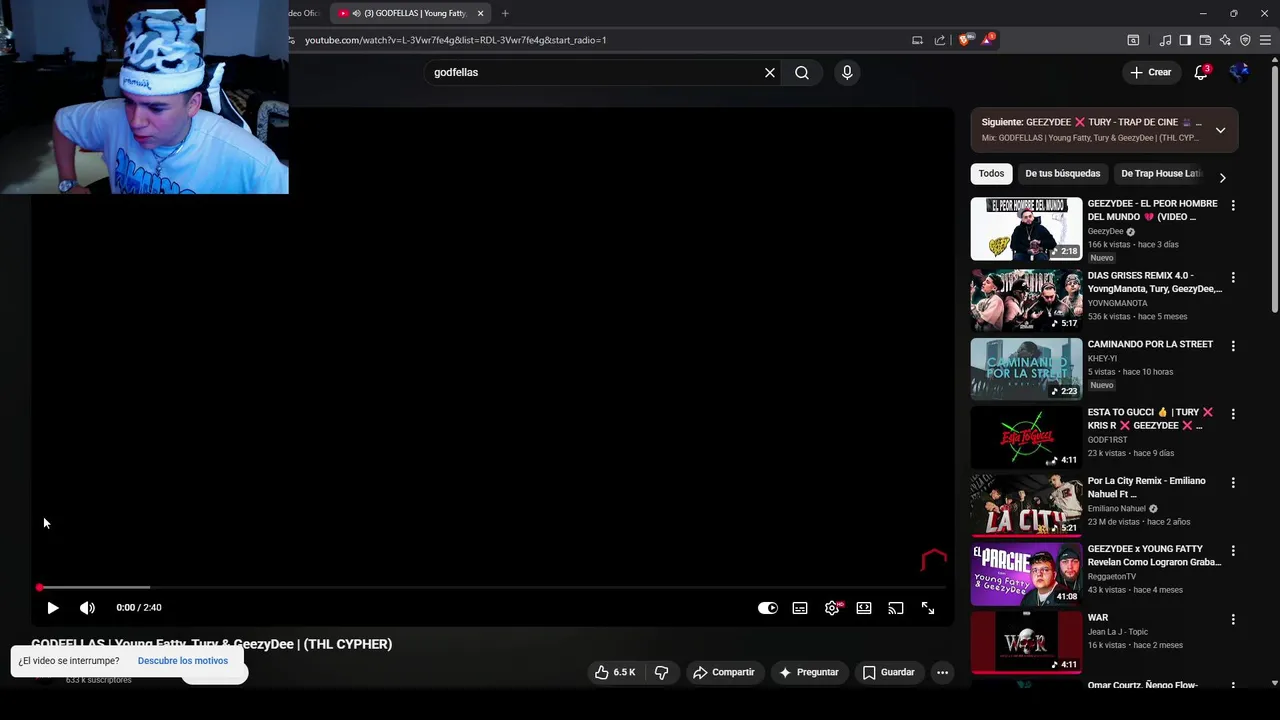The height and width of the screenshot is (720, 1280).
Task: Dislike the GODFELLAS video
Action: coord(661,672)
